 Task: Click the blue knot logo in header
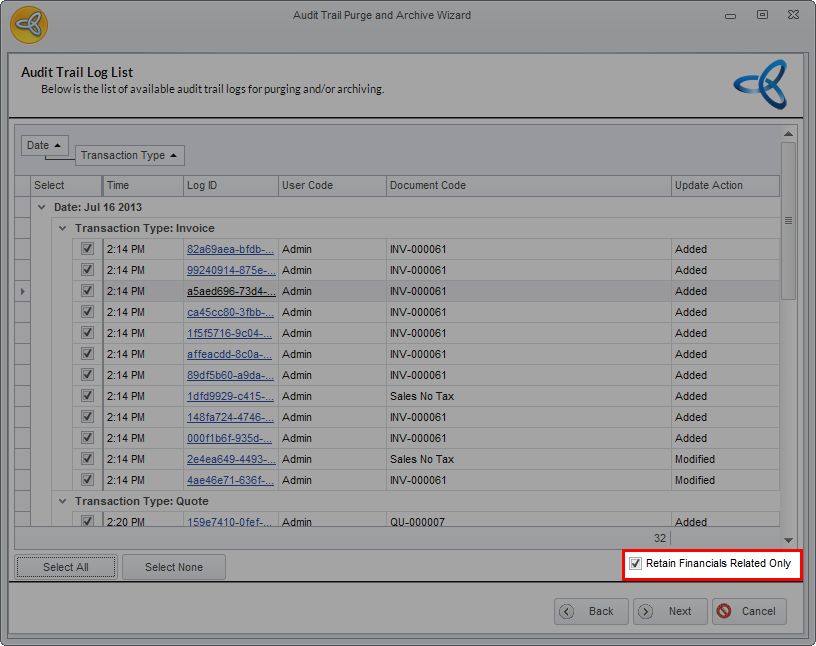(760, 84)
